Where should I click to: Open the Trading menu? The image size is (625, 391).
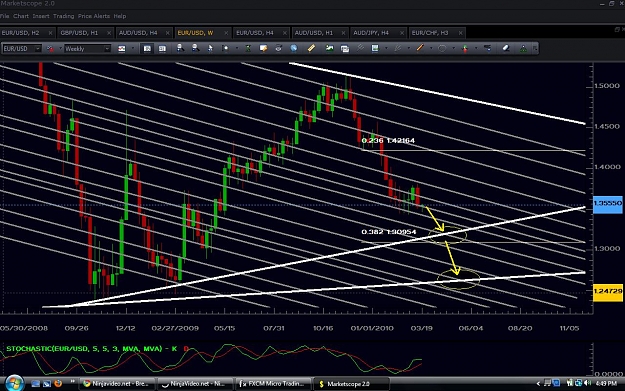63,16
